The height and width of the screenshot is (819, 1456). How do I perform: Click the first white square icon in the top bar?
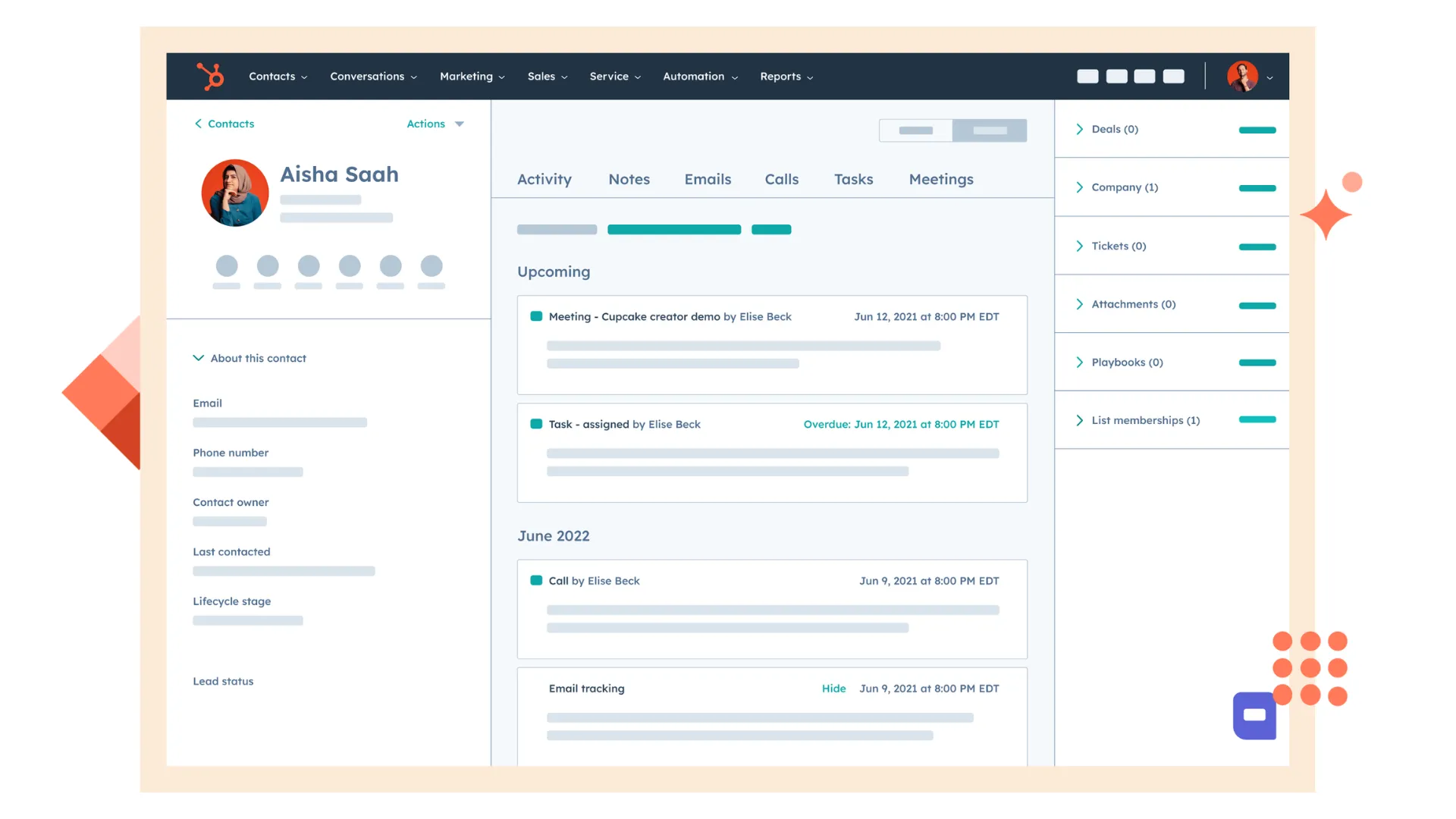coord(1087,77)
